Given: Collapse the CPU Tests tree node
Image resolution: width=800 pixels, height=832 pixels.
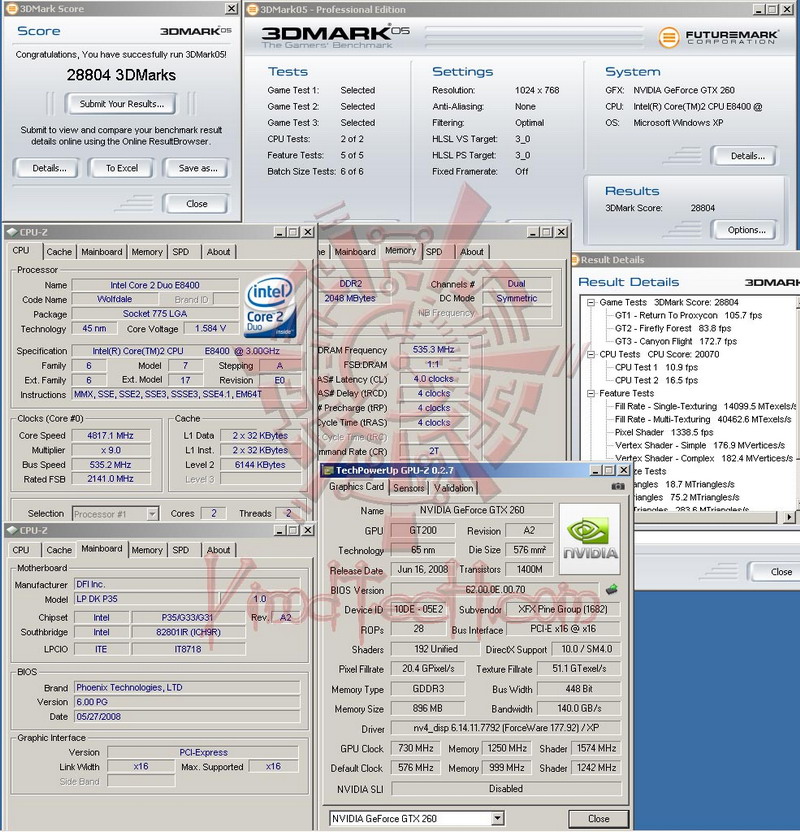Looking at the screenshot, I should click(x=590, y=354).
